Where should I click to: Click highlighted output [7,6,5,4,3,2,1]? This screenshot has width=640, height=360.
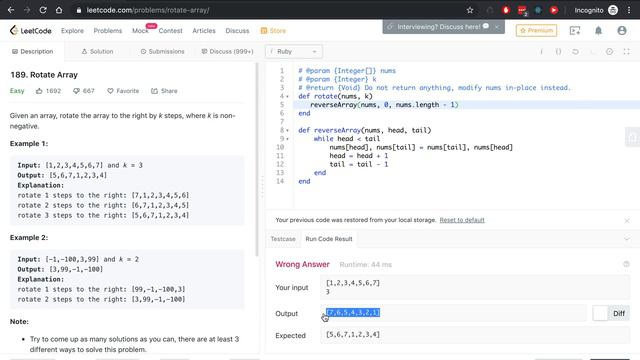pos(353,313)
